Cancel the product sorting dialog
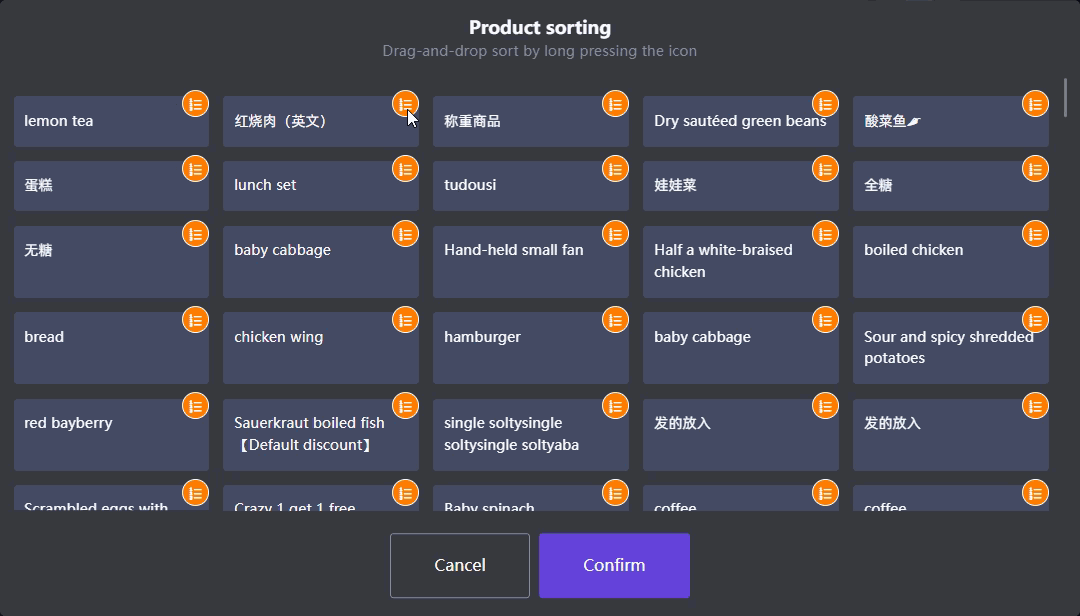 pyautogui.click(x=460, y=566)
